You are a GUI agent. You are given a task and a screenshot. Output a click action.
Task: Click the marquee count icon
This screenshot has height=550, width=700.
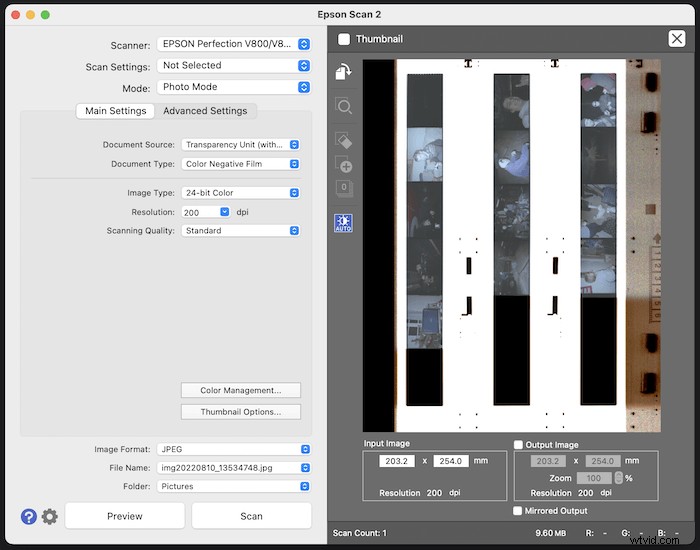click(x=344, y=188)
